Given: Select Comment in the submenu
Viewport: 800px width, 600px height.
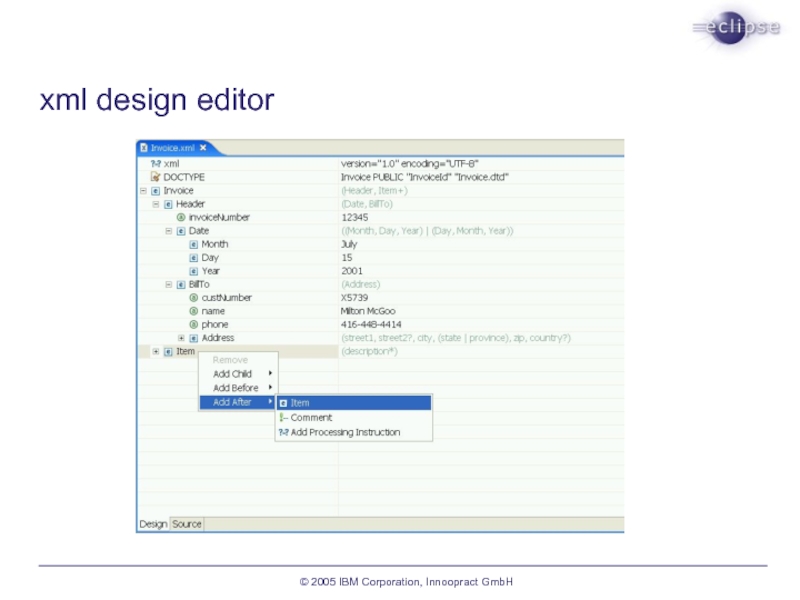Looking at the screenshot, I should (311, 418).
